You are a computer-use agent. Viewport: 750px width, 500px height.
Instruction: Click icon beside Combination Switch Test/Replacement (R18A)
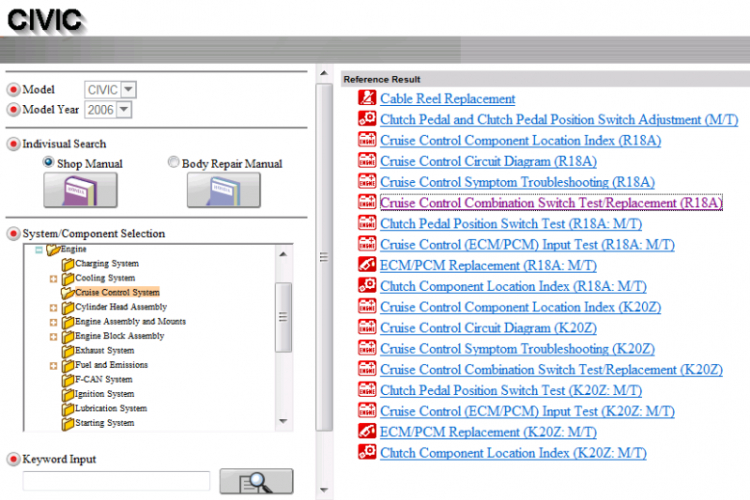(367, 202)
